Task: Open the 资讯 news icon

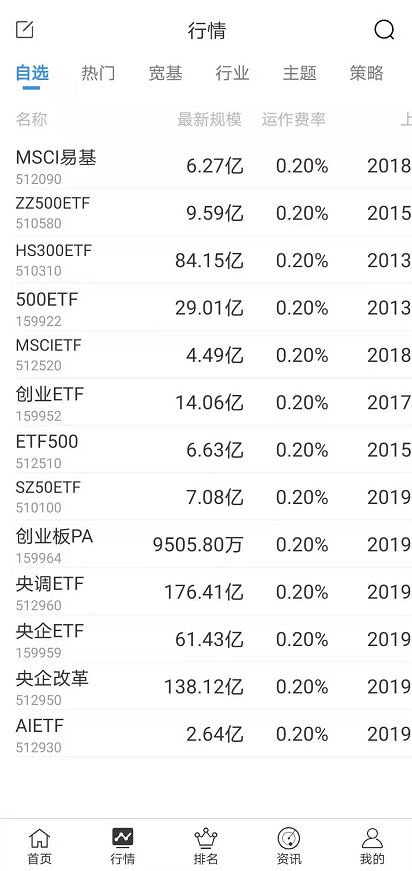Action: coord(289,838)
